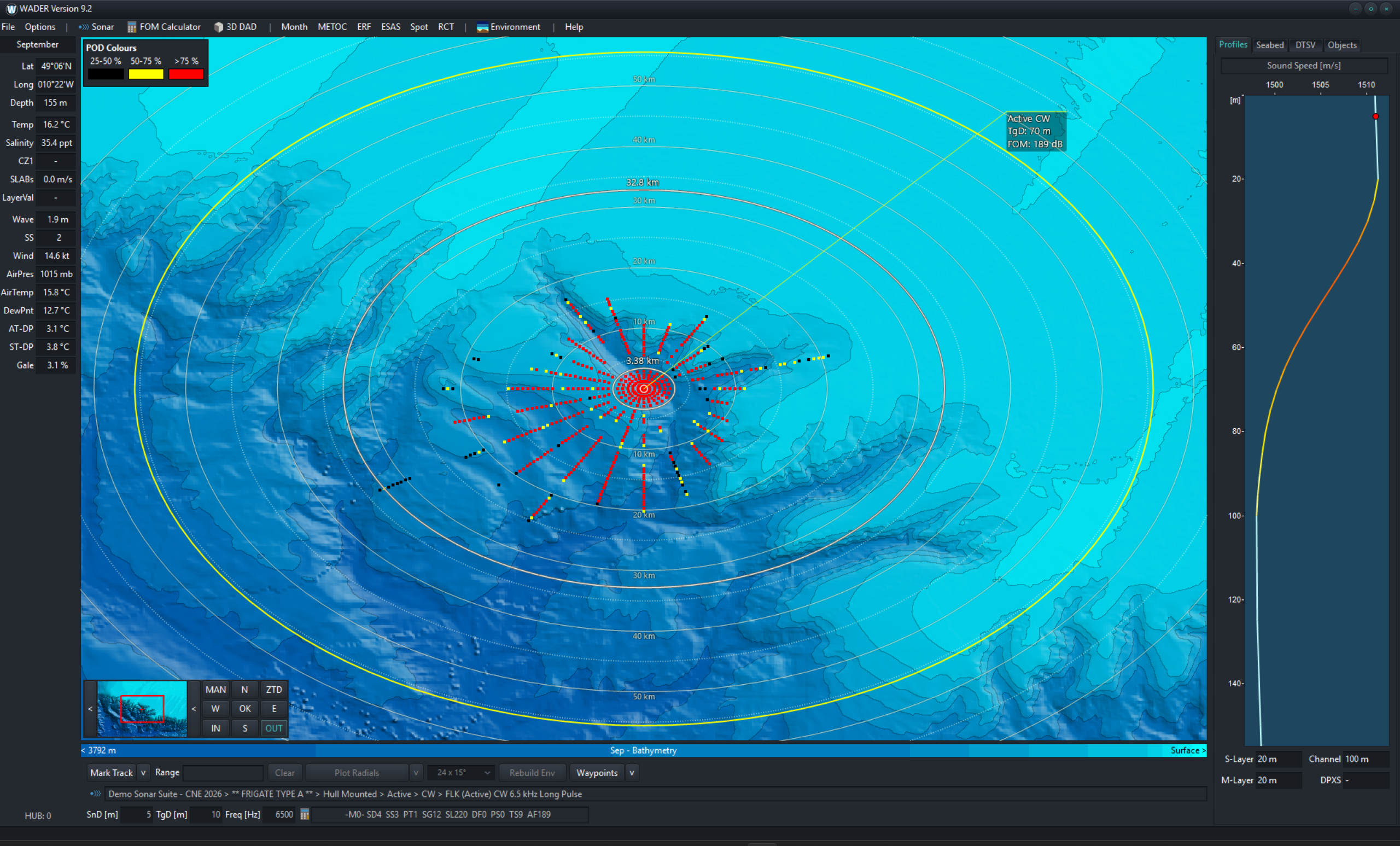The width and height of the screenshot is (1400, 846).
Task: Confirm position with the OK button
Action: click(244, 709)
